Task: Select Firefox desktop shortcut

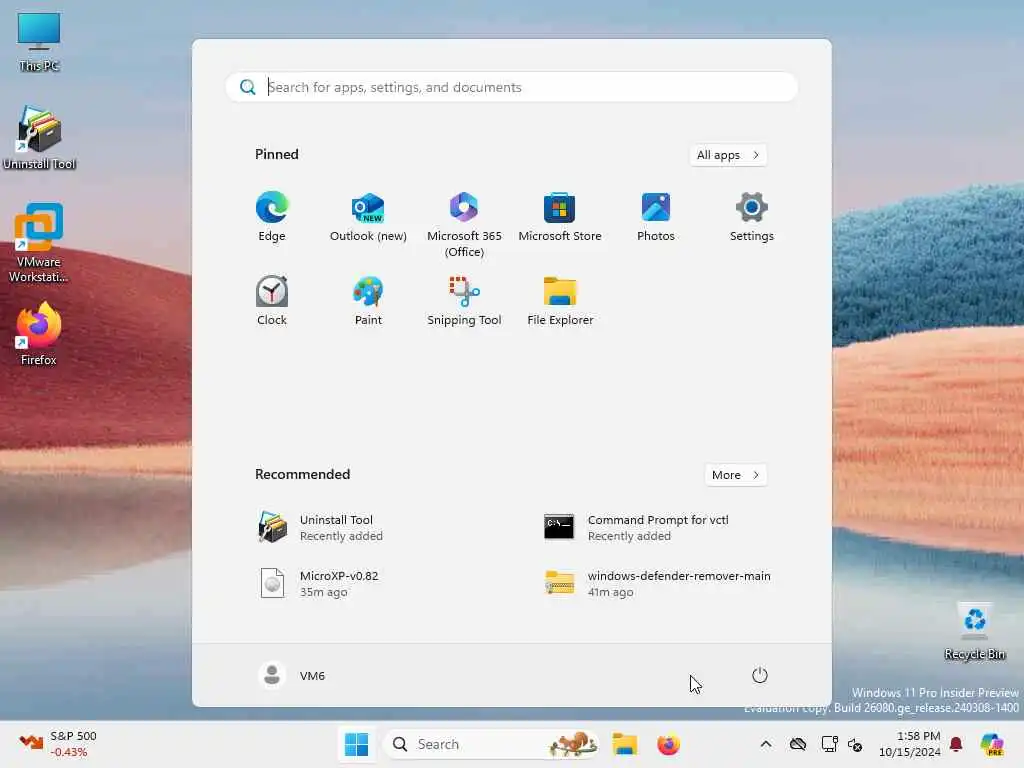Action: (x=39, y=334)
